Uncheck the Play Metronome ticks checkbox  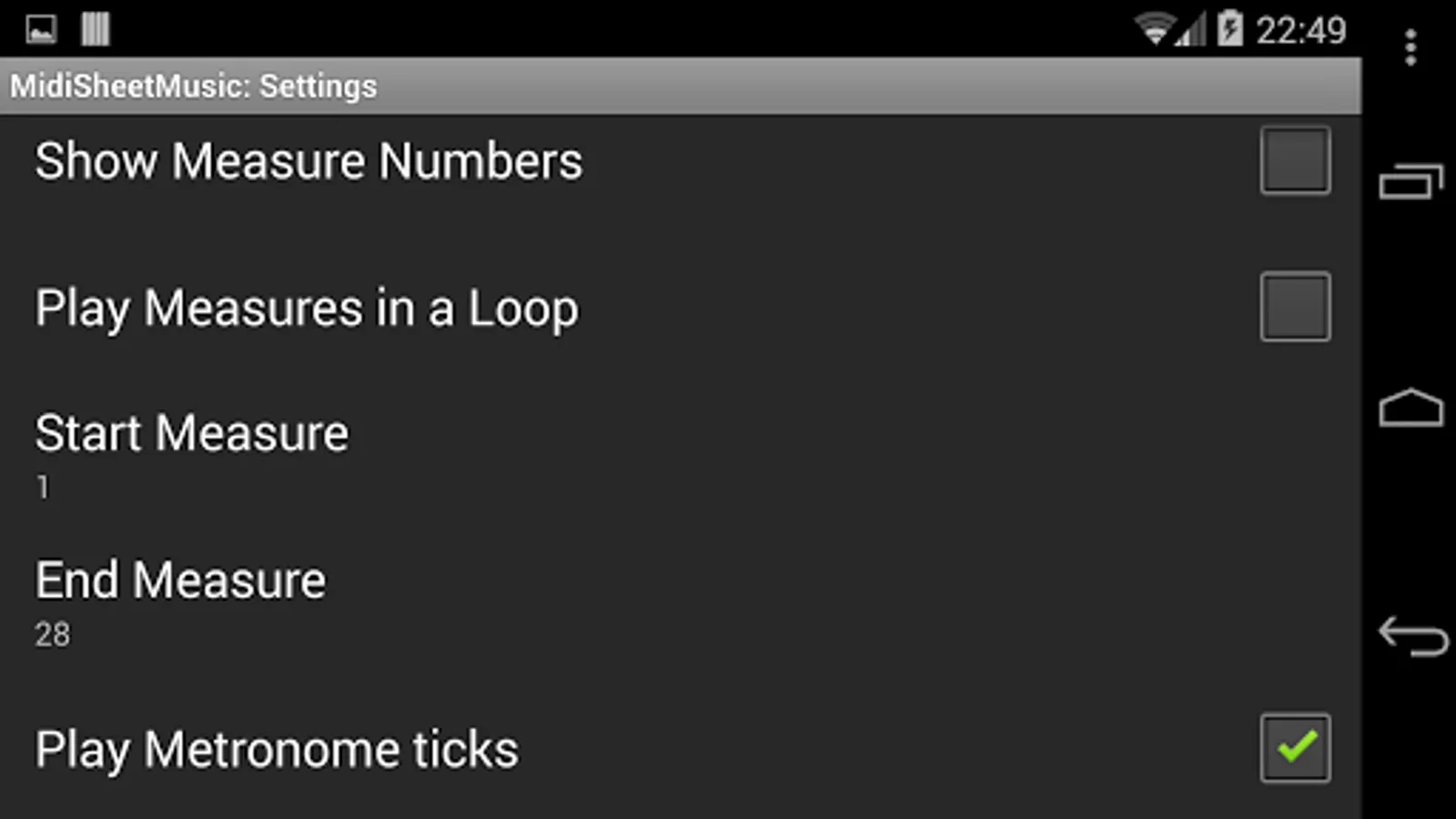click(x=1295, y=748)
